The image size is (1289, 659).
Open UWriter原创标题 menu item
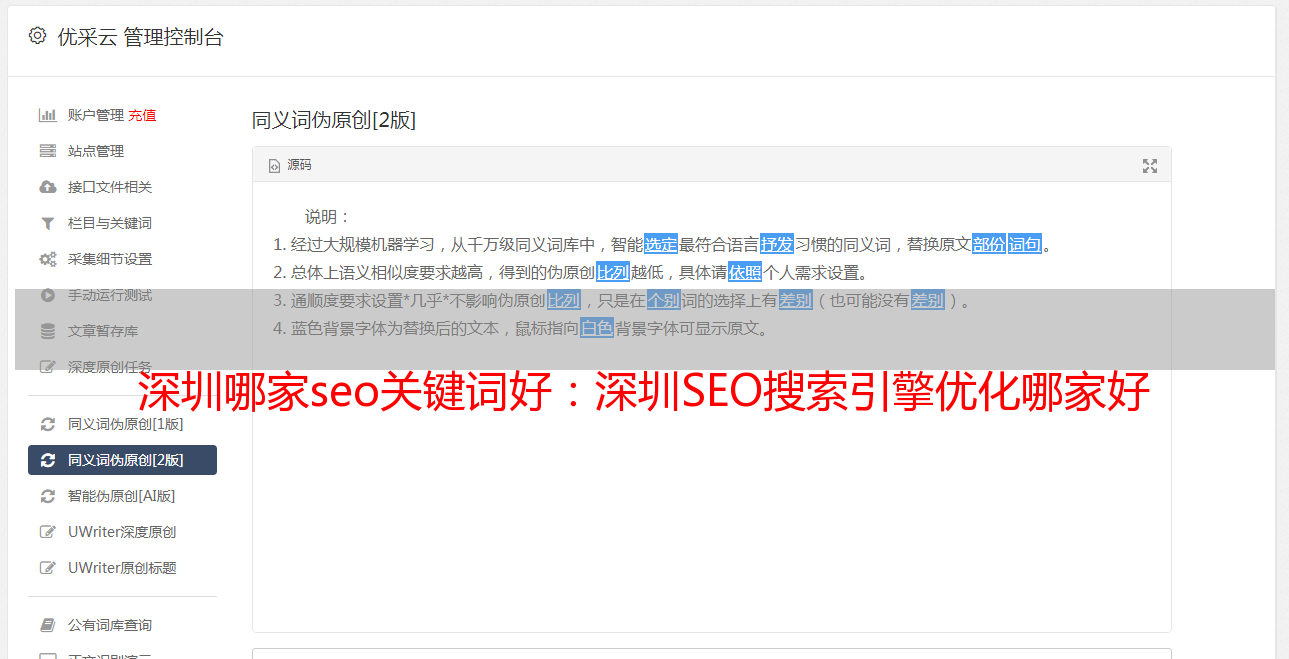pyautogui.click(x=122, y=568)
